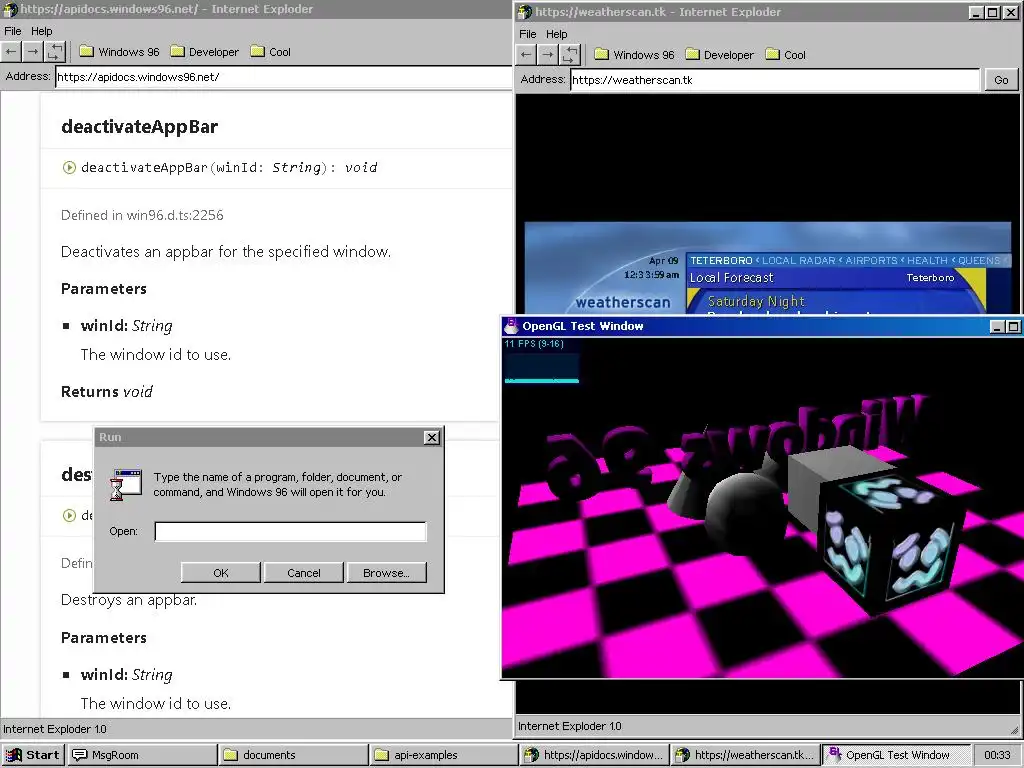Viewport: 1024px width, 768px height.
Task: Minimize the weatherscan Internet Exploder window
Action: [976, 12]
